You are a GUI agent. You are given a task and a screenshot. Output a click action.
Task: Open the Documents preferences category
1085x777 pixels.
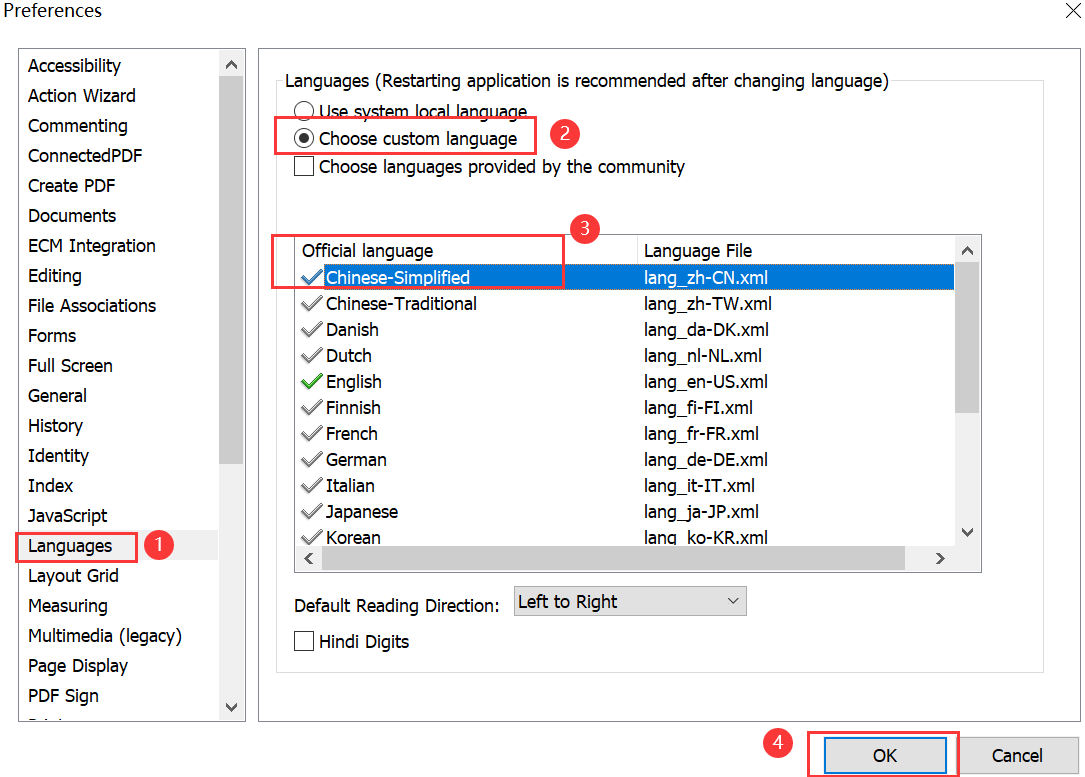coord(72,216)
